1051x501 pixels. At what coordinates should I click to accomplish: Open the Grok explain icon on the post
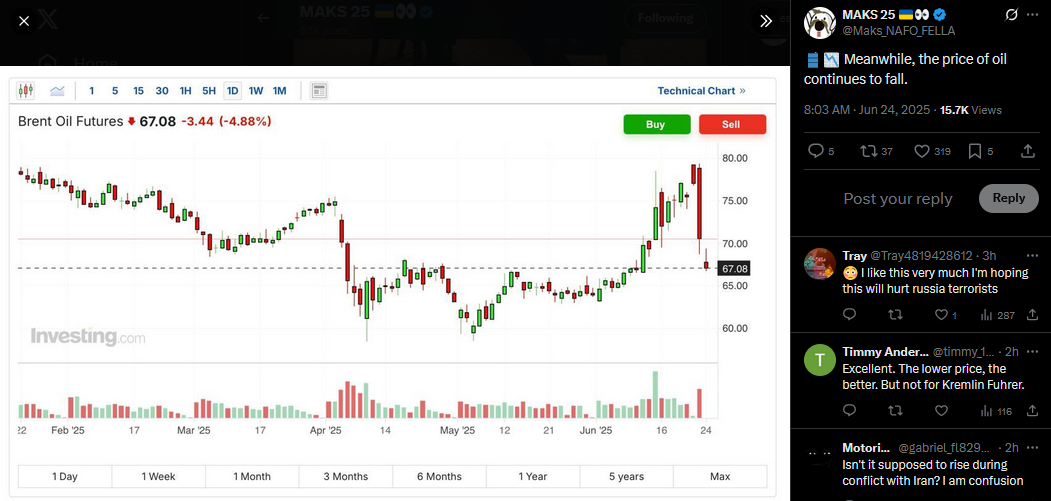click(1011, 15)
